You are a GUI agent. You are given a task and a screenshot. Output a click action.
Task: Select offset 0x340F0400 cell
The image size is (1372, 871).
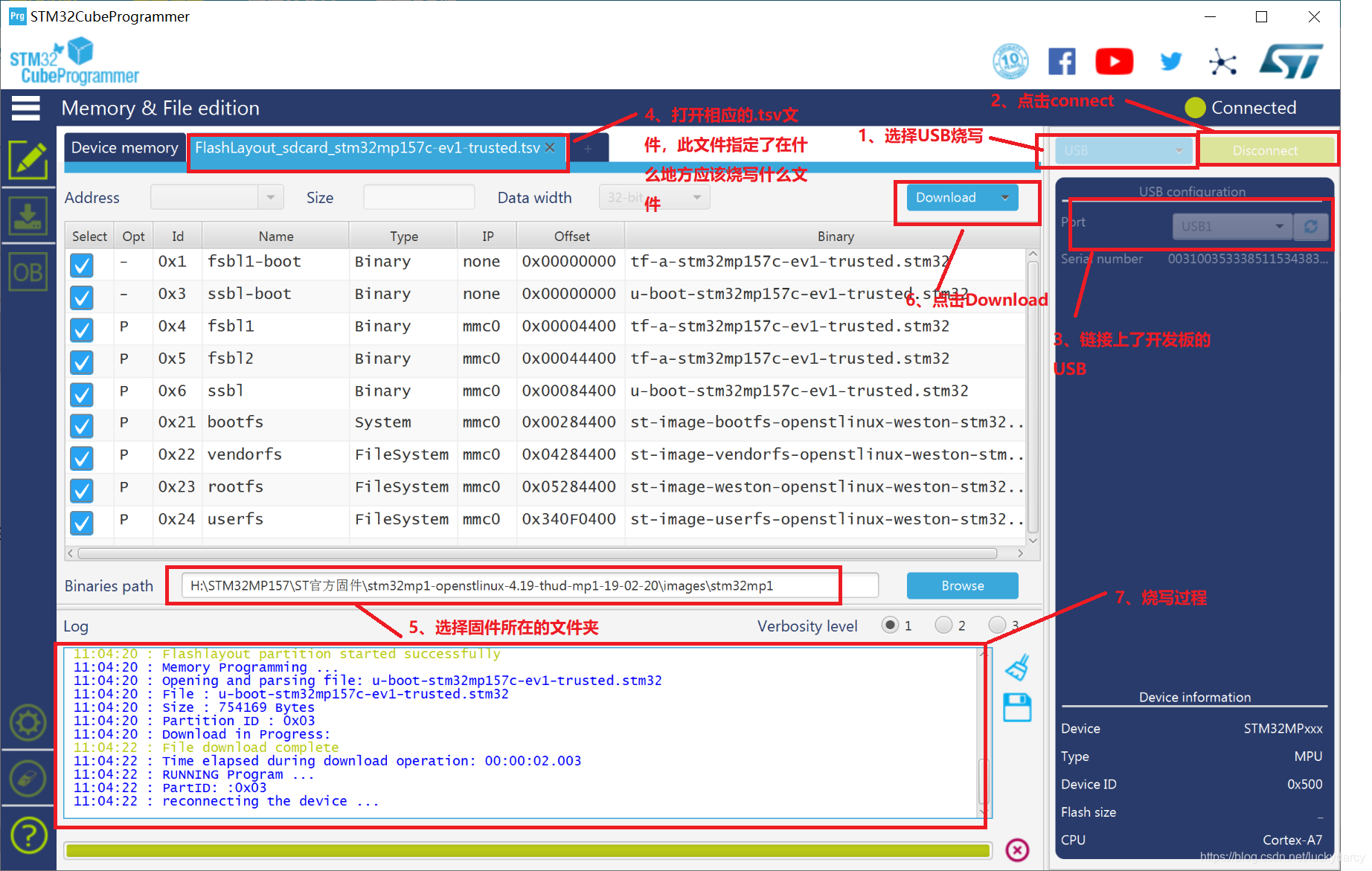pos(569,519)
